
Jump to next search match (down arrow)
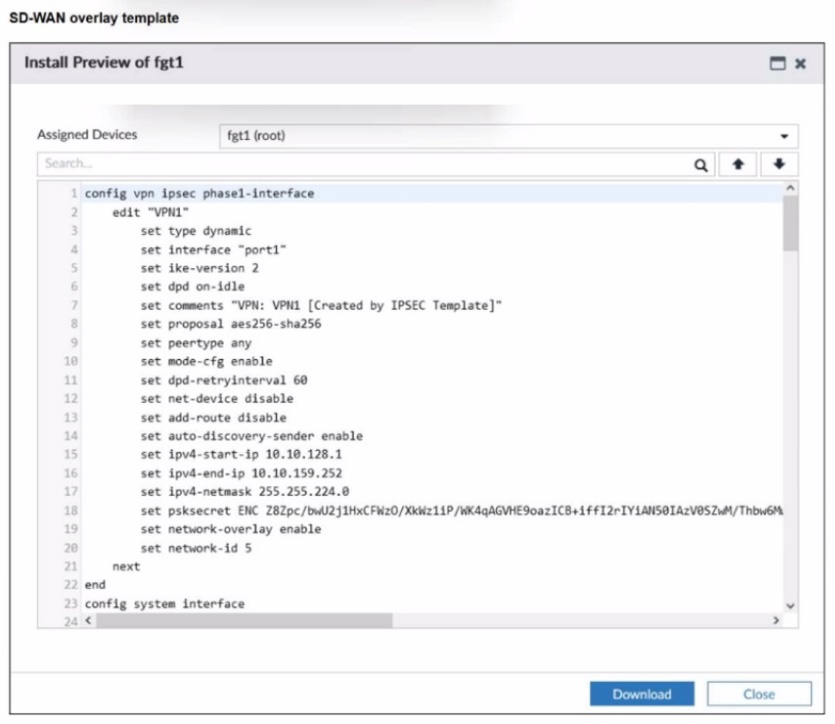(x=779, y=165)
